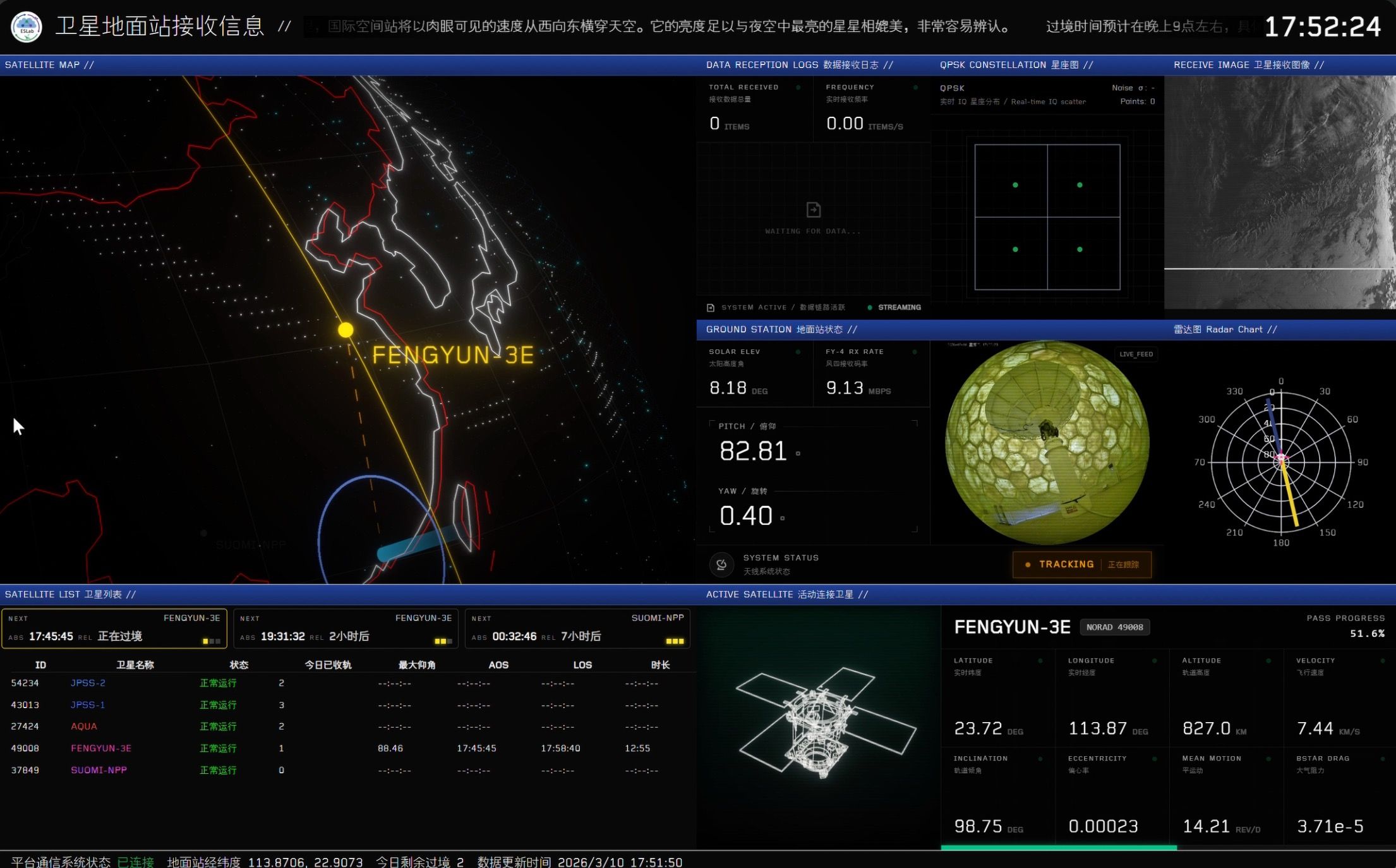Click the FENGYUN-3E name in satellite list
The width and height of the screenshot is (1396, 868).
(x=101, y=748)
